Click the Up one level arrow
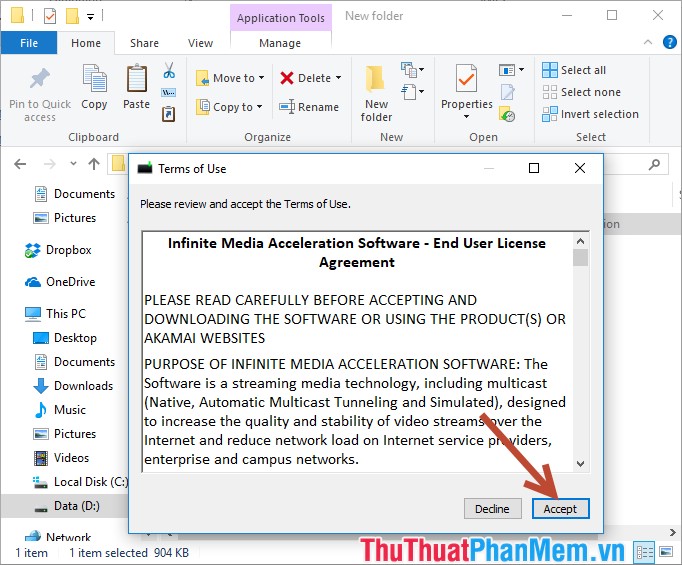682x565 pixels. click(94, 164)
